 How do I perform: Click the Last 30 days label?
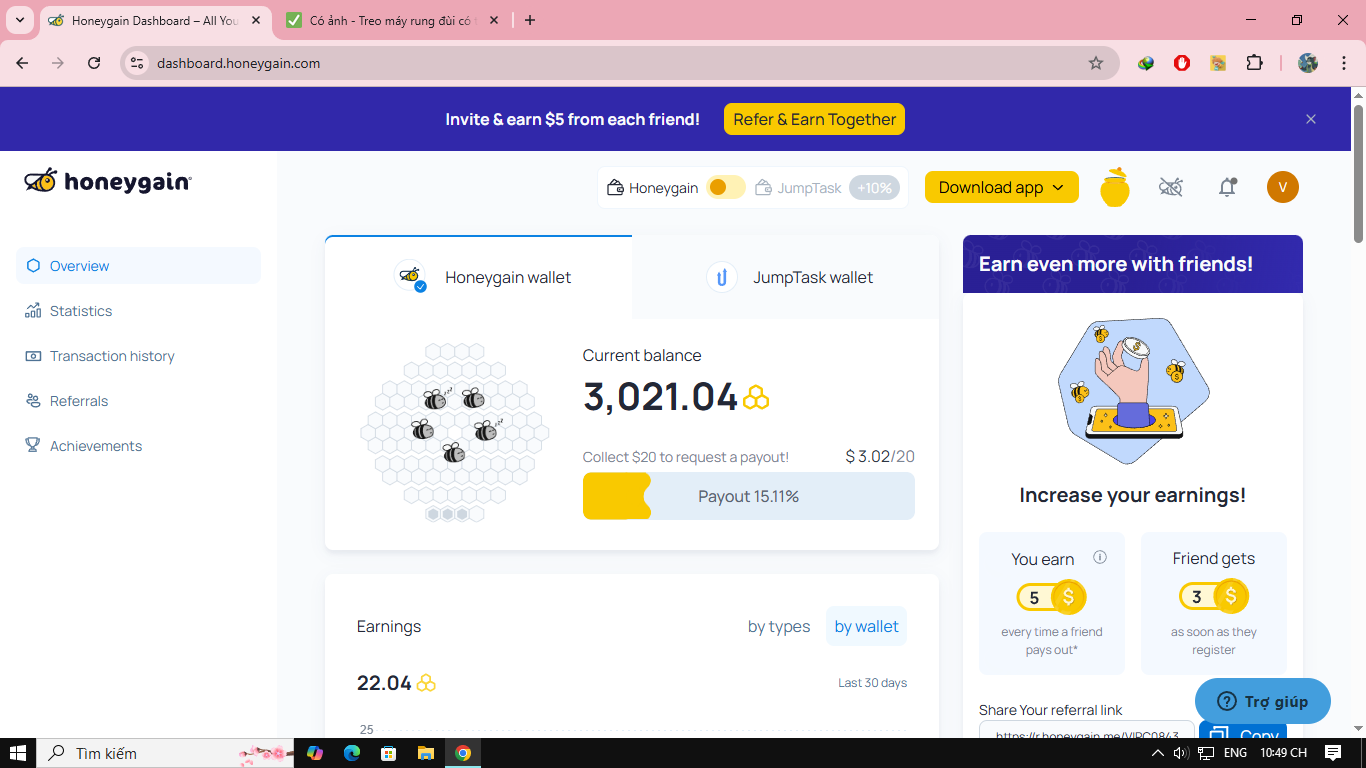coord(872,683)
